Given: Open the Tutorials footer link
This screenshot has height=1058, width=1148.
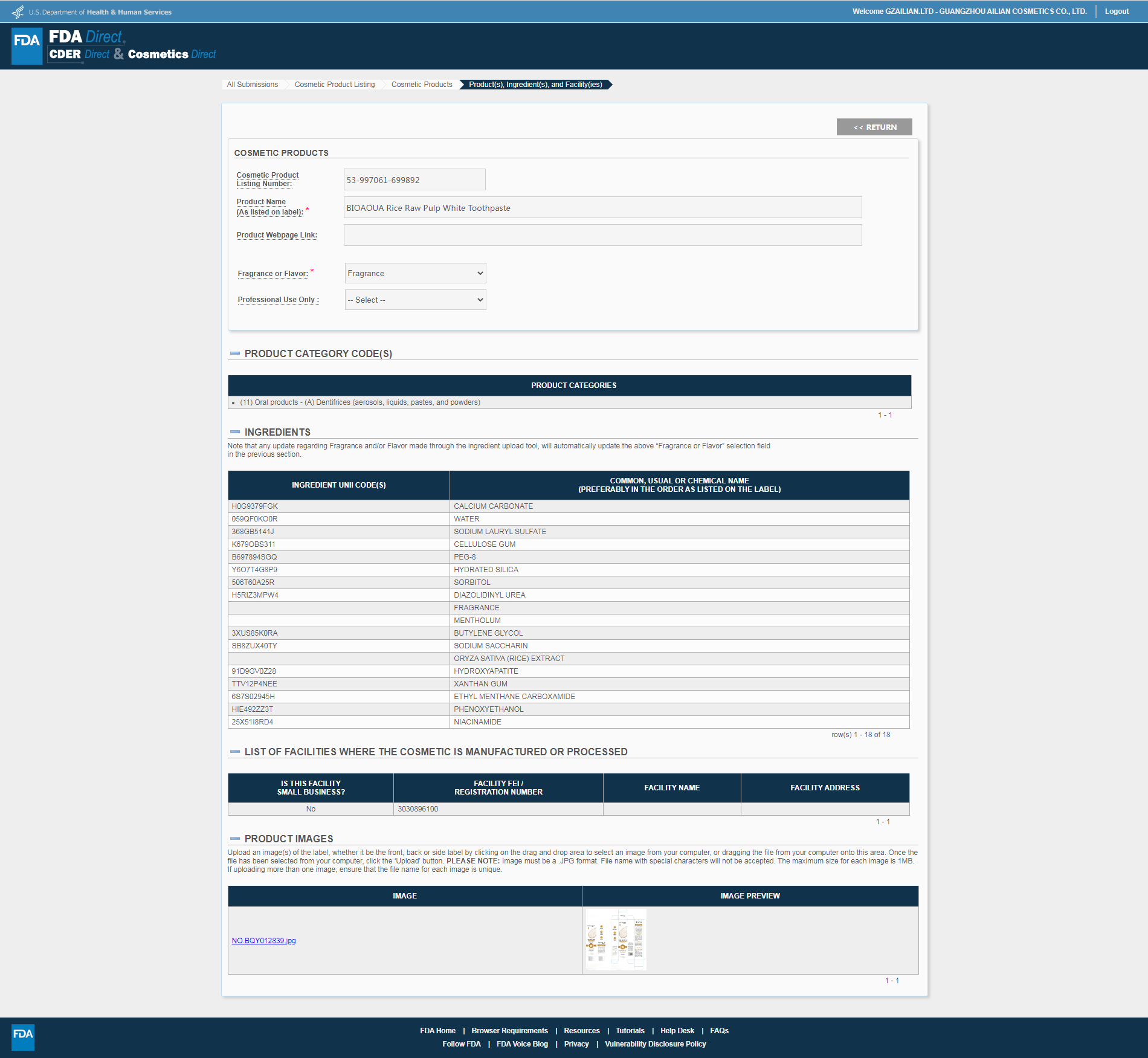Looking at the screenshot, I should point(630,1031).
